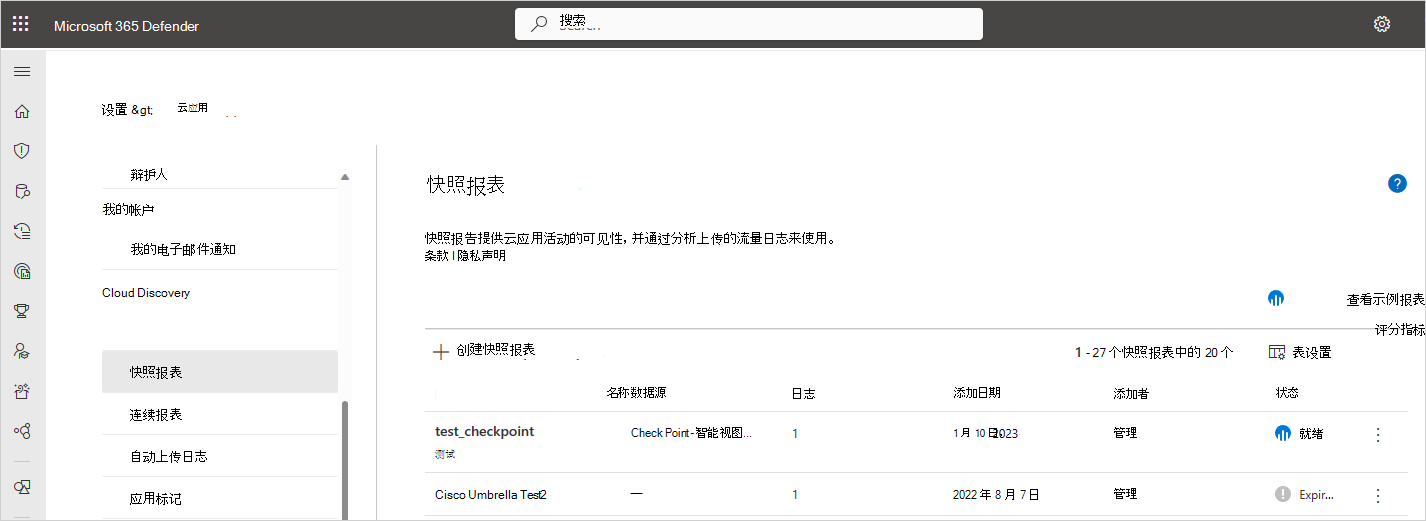The height and width of the screenshot is (521, 1426).
Task: Click Check Point data source link
Action: click(x=691, y=433)
